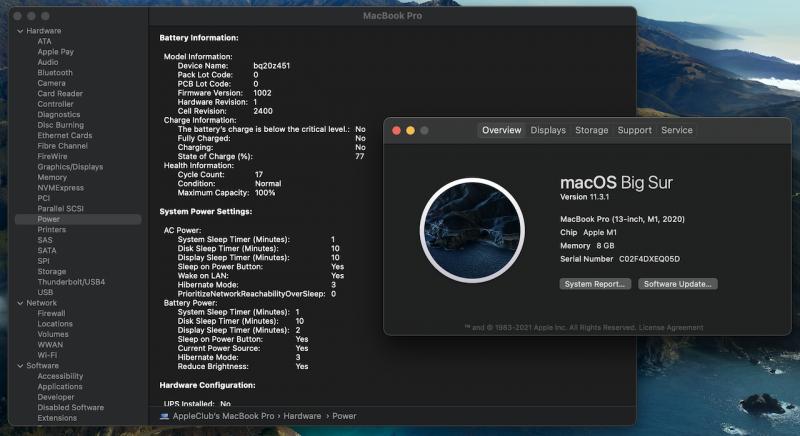
Task: Collapse the Network section in the sidebar
Action: (x=20, y=303)
